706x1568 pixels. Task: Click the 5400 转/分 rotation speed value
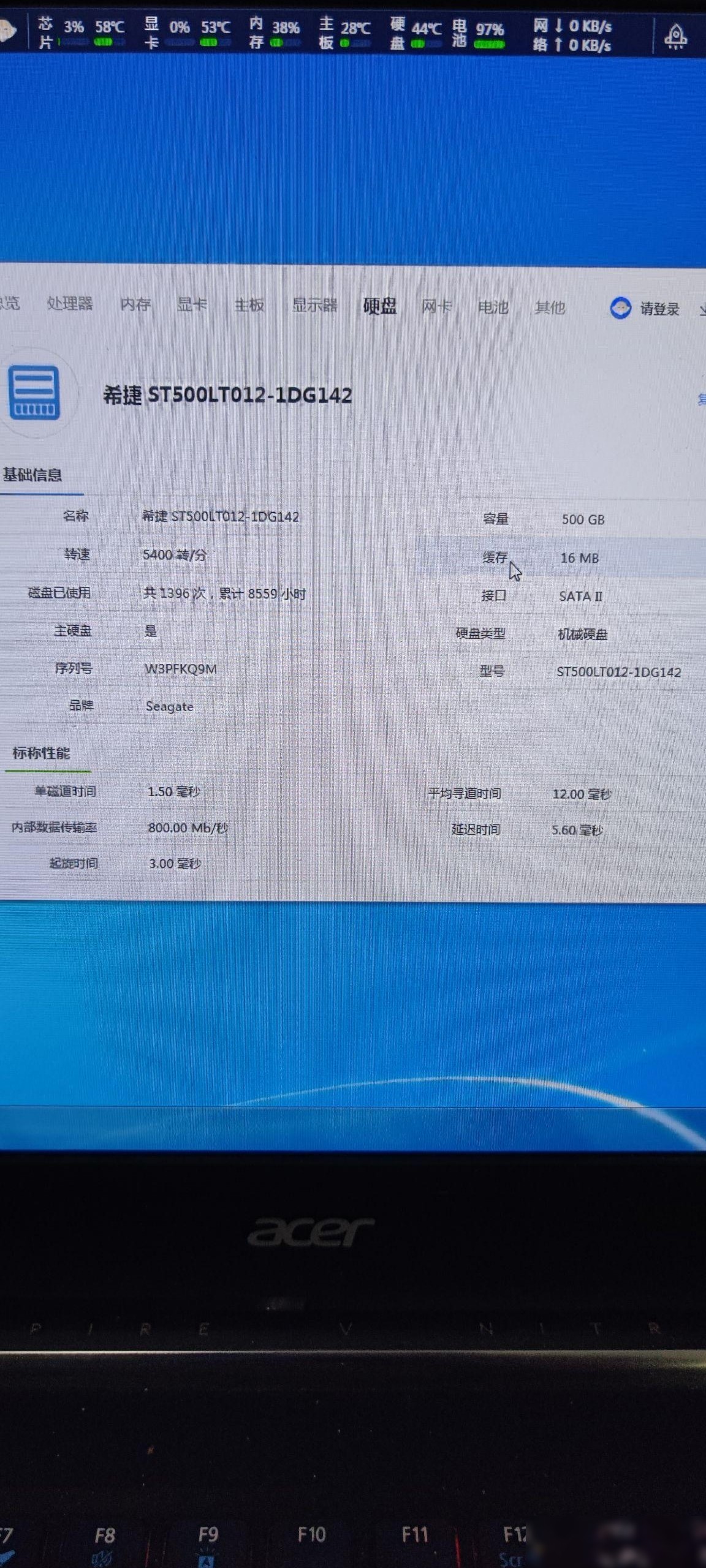(x=174, y=555)
